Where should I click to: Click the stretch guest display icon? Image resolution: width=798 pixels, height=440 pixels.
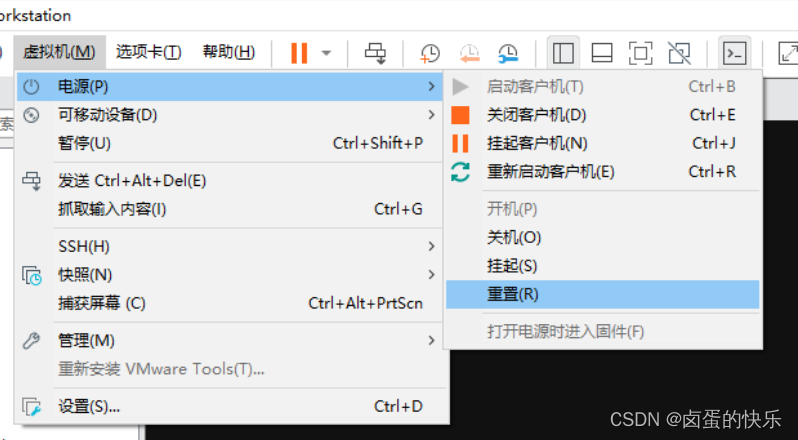(x=788, y=53)
